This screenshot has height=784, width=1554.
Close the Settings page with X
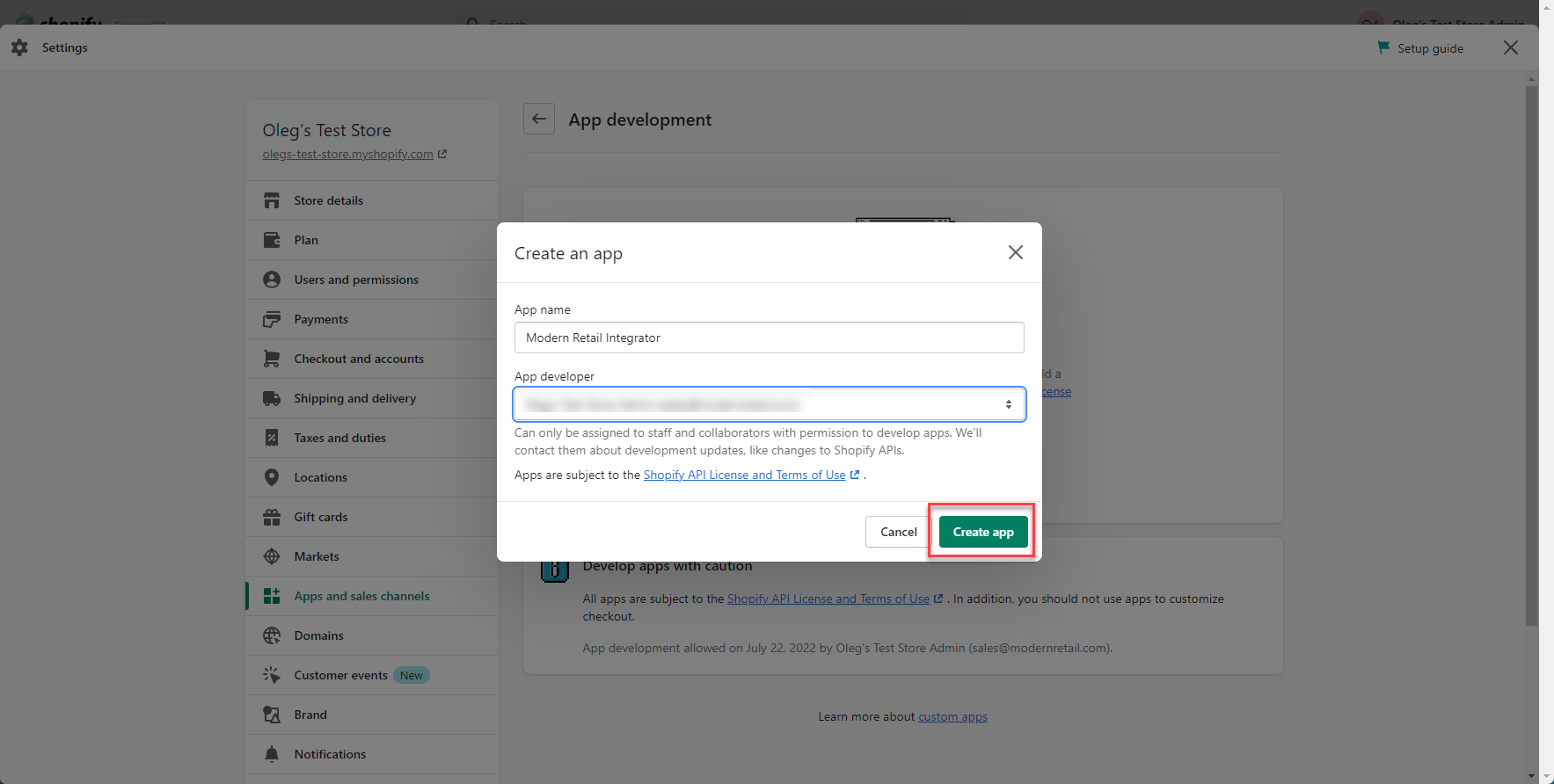(x=1511, y=47)
